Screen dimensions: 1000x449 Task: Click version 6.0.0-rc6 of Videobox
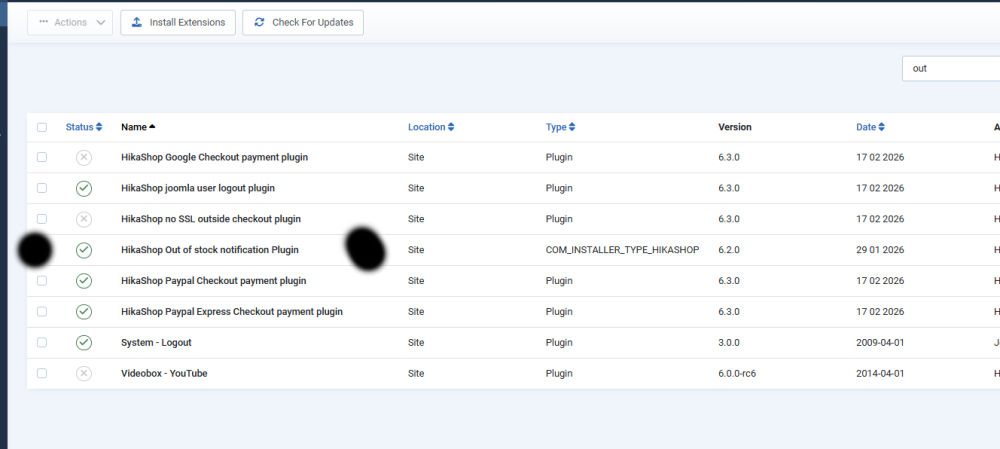737,374
